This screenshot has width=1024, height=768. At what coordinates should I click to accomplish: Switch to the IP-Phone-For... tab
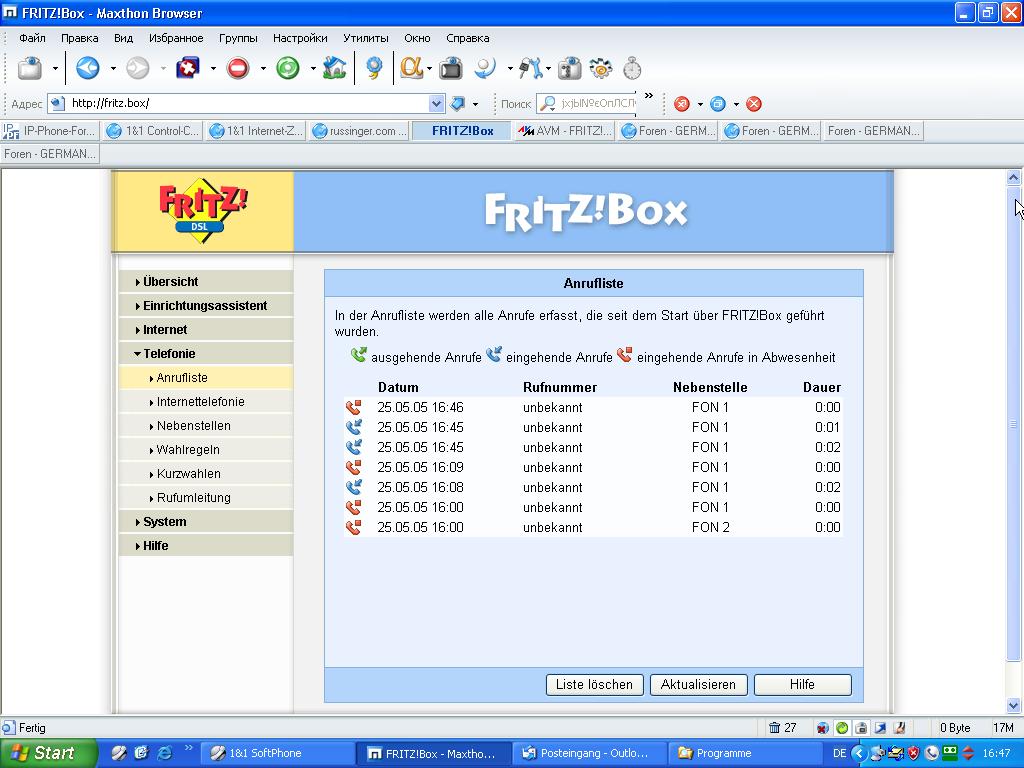(50, 131)
